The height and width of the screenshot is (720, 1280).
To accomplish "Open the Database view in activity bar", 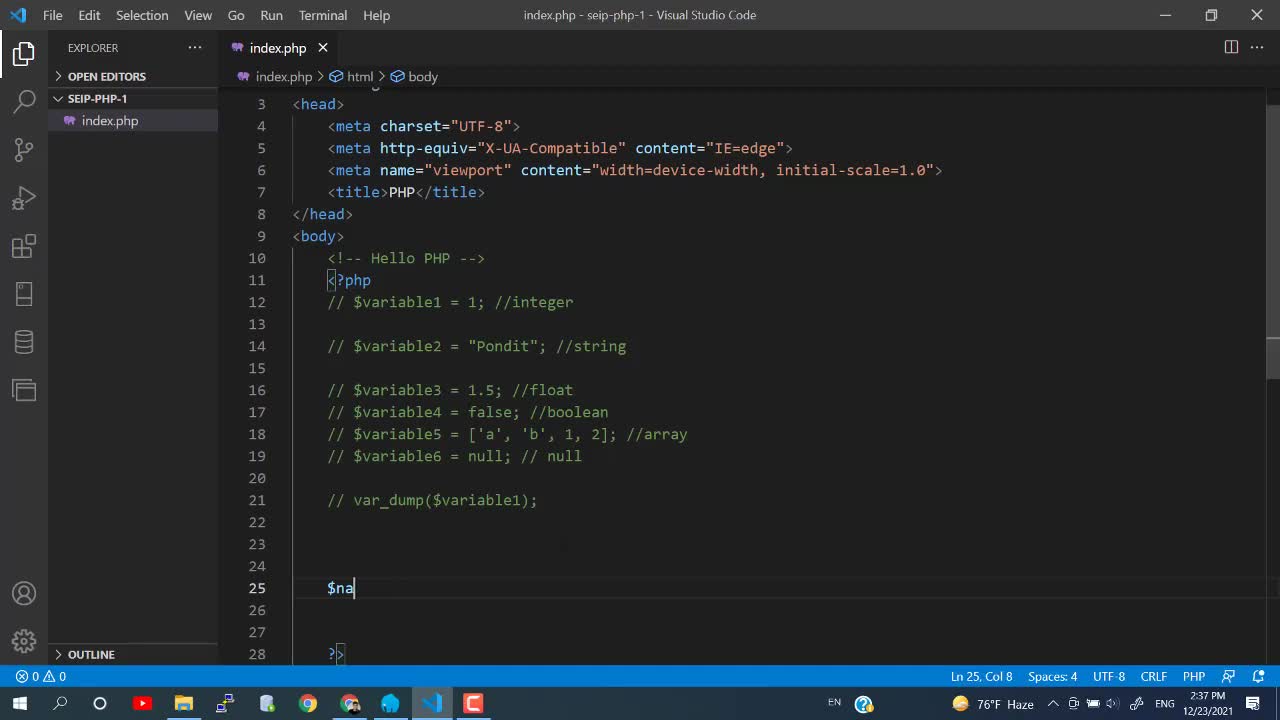I will coord(24,342).
